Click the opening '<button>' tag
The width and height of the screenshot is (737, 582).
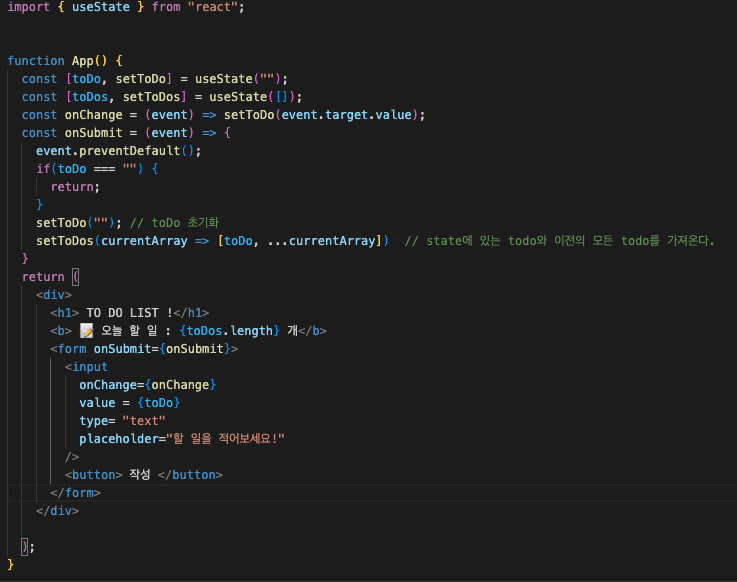94,475
